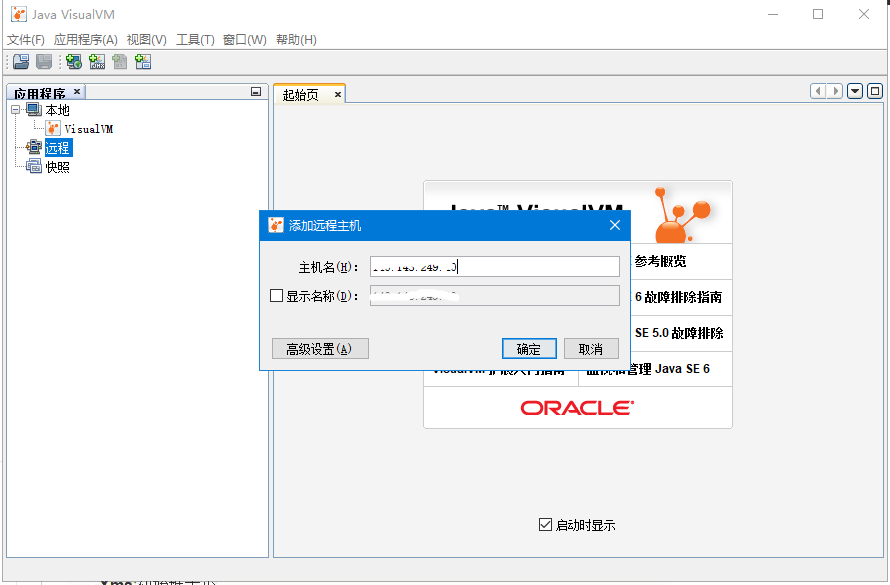Collapse the 本地 tree node
The width and height of the screenshot is (890, 585).
tap(15, 110)
